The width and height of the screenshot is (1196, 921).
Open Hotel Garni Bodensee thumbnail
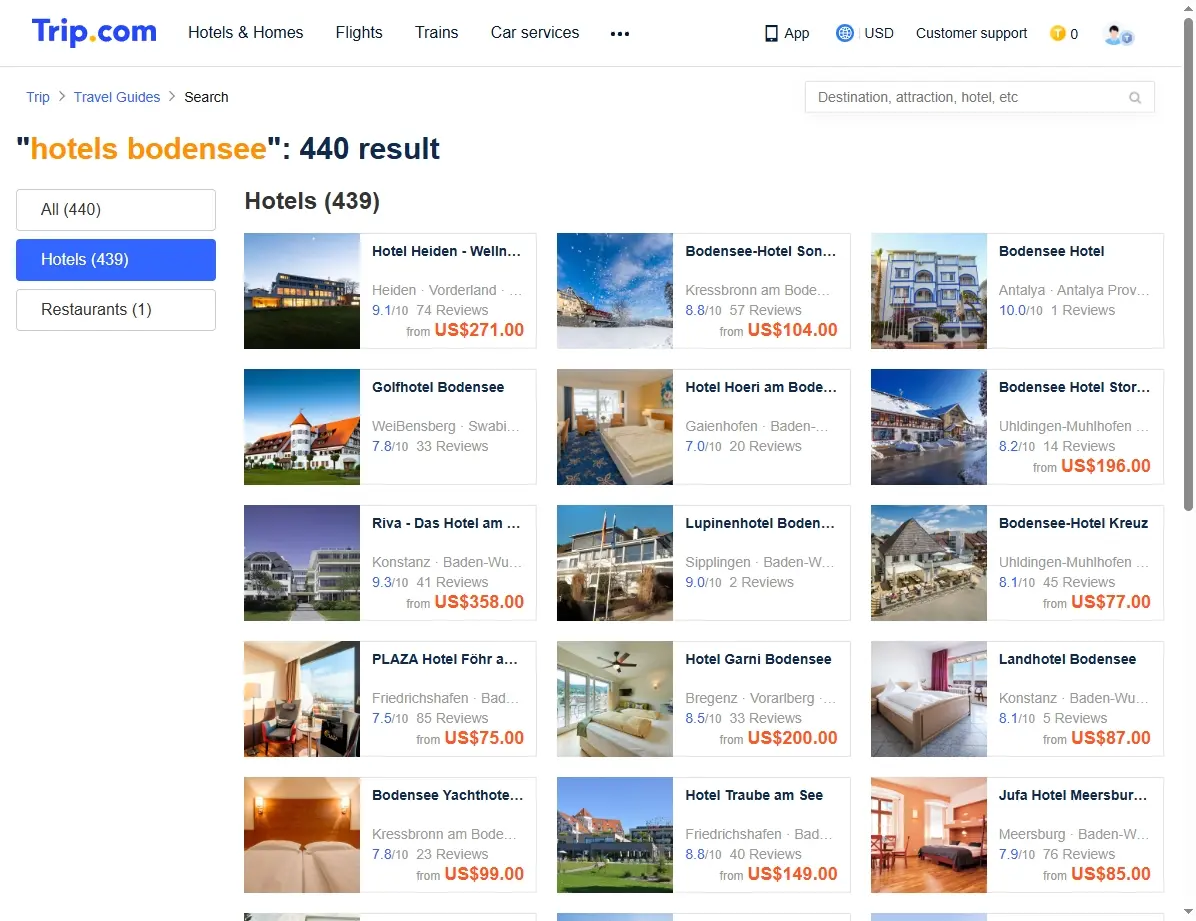point(615,698)
